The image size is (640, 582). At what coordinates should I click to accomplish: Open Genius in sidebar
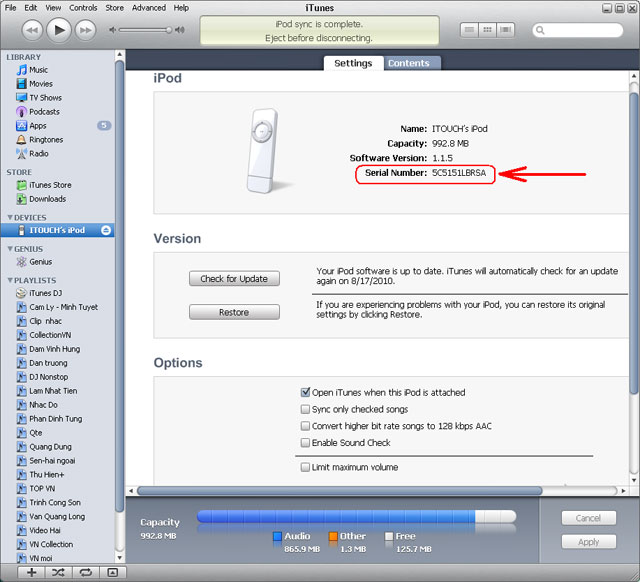[40, 262]
